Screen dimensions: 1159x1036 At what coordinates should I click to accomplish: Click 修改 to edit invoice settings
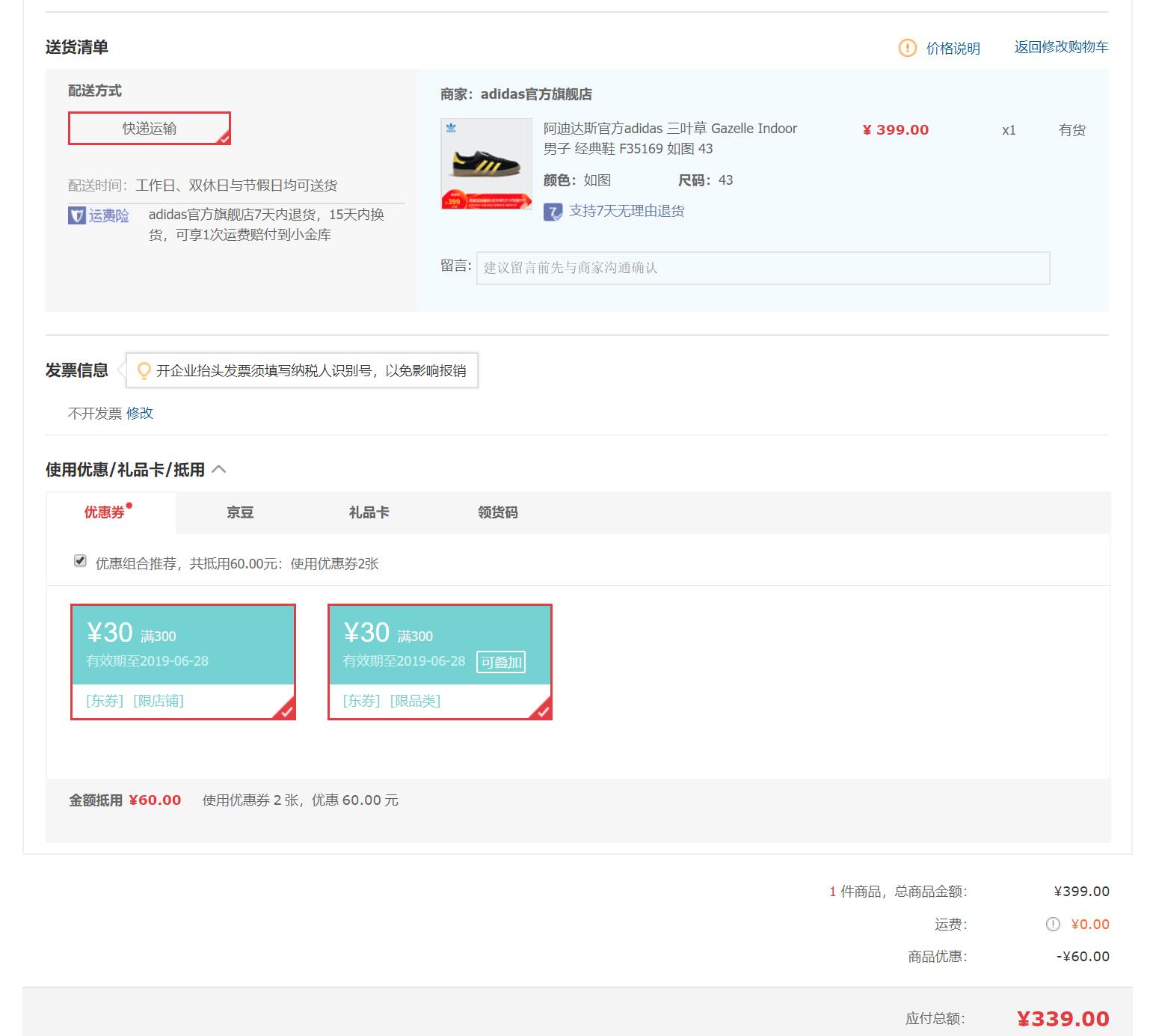point(140,413)
